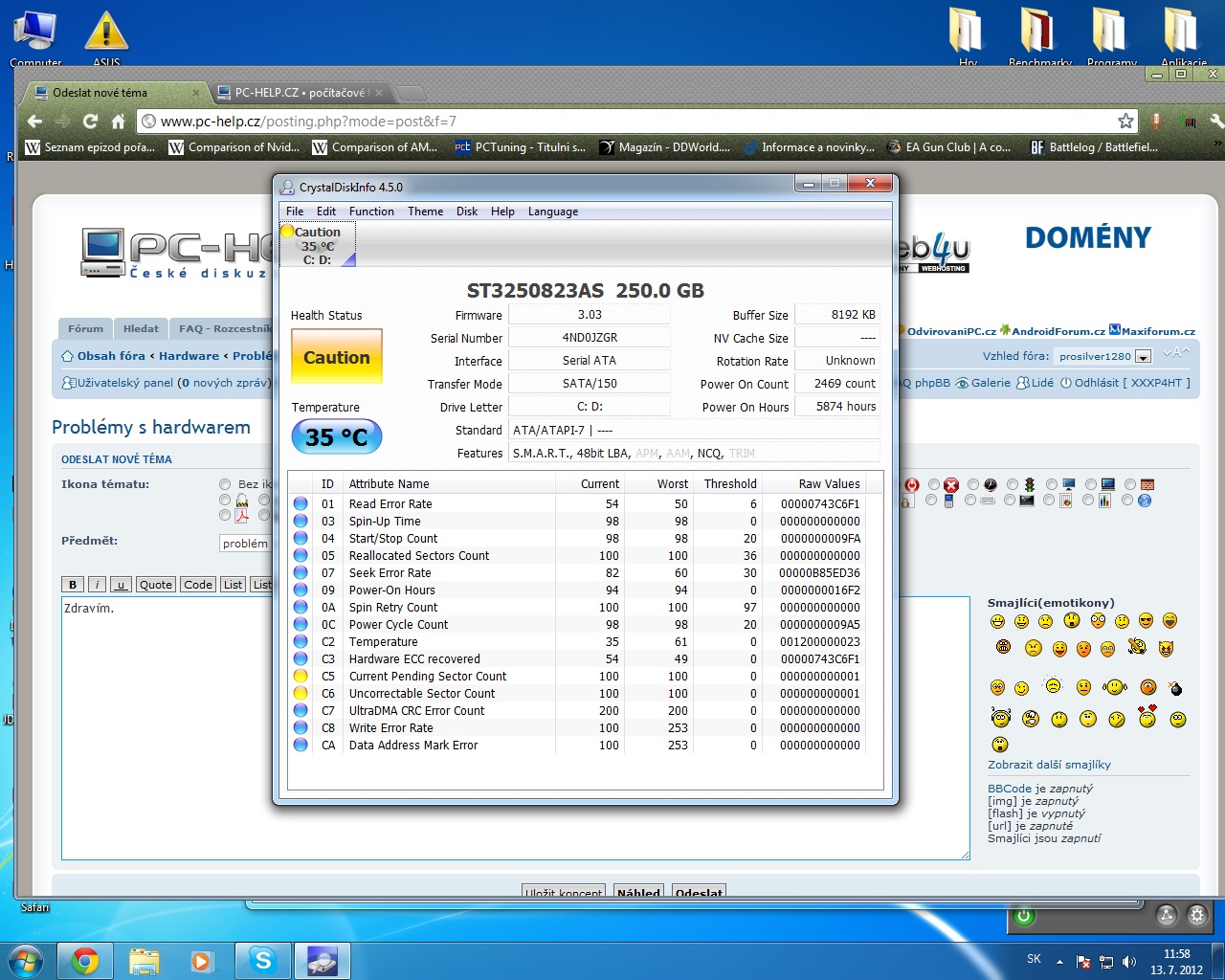Click the Firmware value field 3.03

590,315
